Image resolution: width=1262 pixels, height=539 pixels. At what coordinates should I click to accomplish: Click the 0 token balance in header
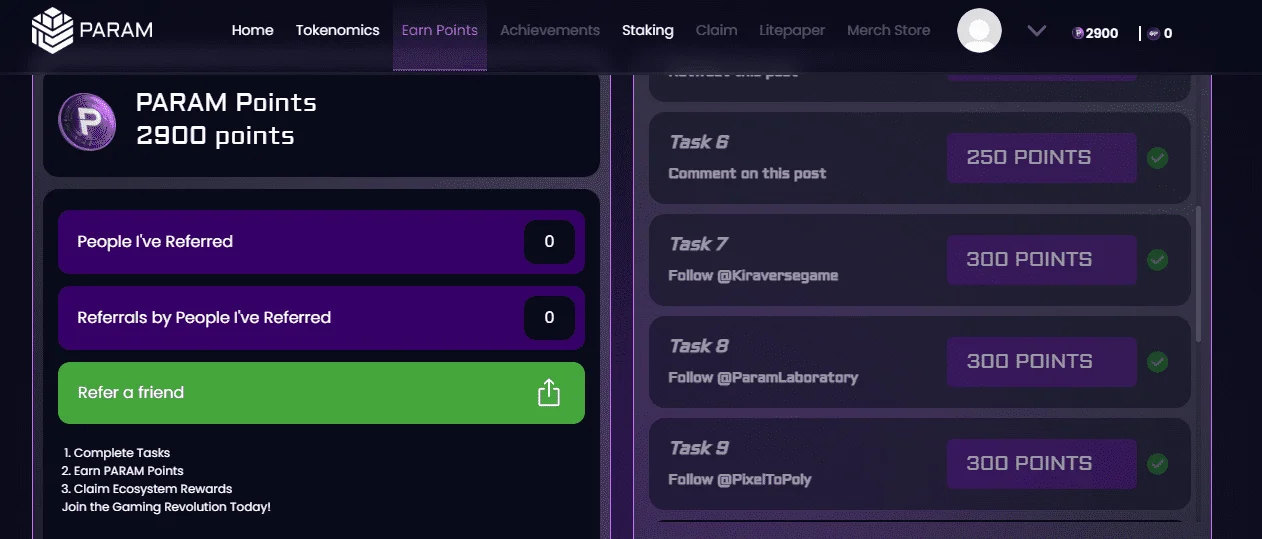[x=1168, y=33]
